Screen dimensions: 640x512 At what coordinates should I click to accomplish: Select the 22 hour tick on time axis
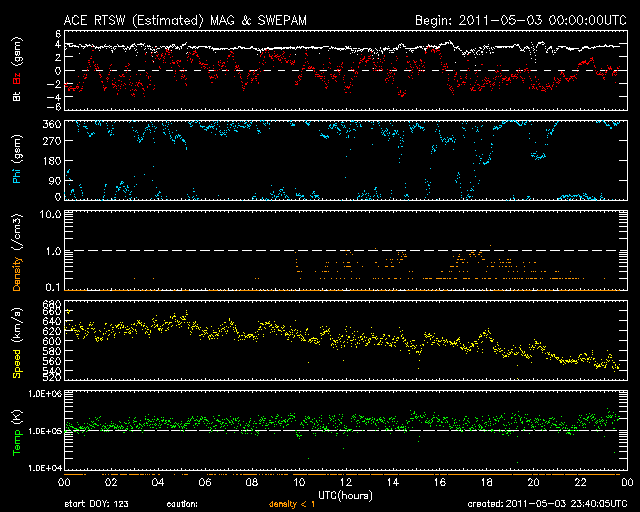[578, 482]
